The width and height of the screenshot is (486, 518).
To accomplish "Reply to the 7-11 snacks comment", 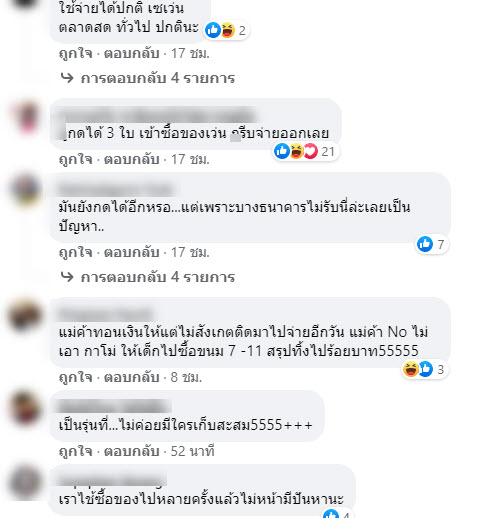I will coord(131,377).
